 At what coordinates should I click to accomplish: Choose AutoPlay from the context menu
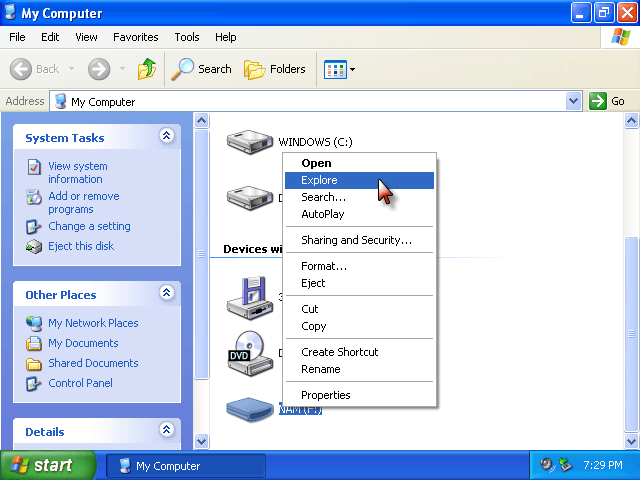[x=359, y=214]
